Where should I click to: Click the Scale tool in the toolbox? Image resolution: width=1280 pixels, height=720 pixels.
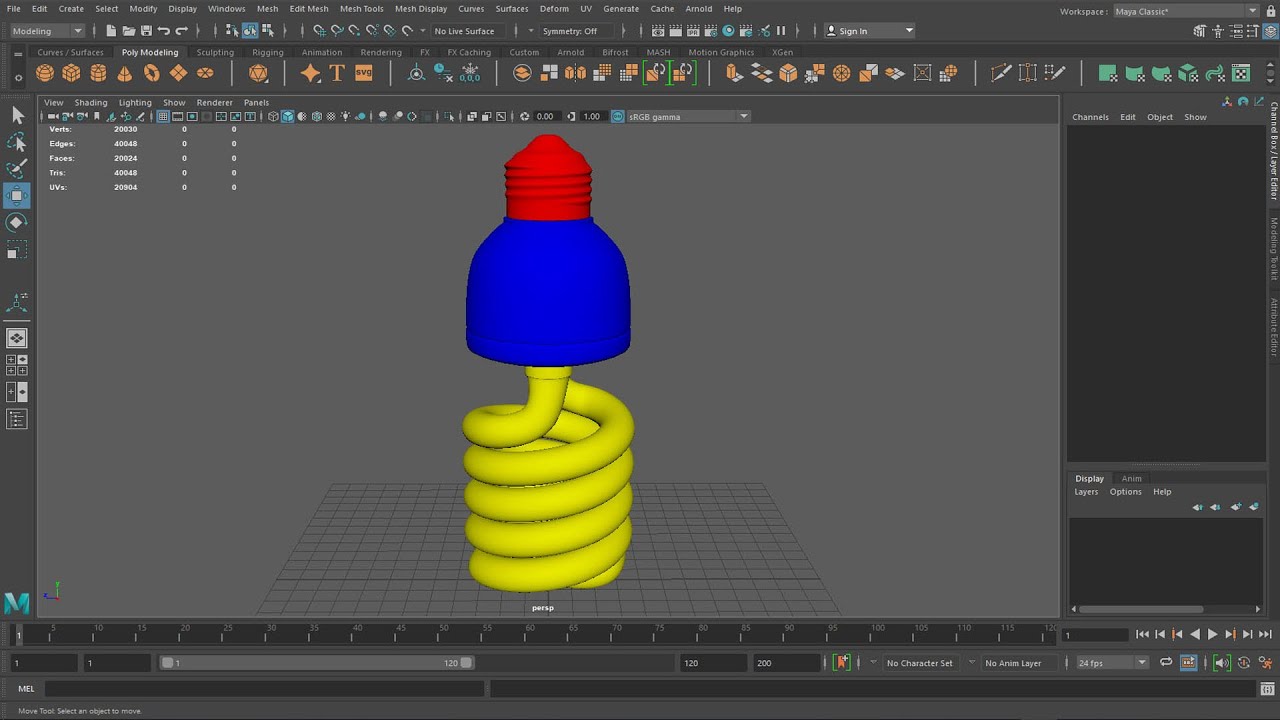[17, 250]
